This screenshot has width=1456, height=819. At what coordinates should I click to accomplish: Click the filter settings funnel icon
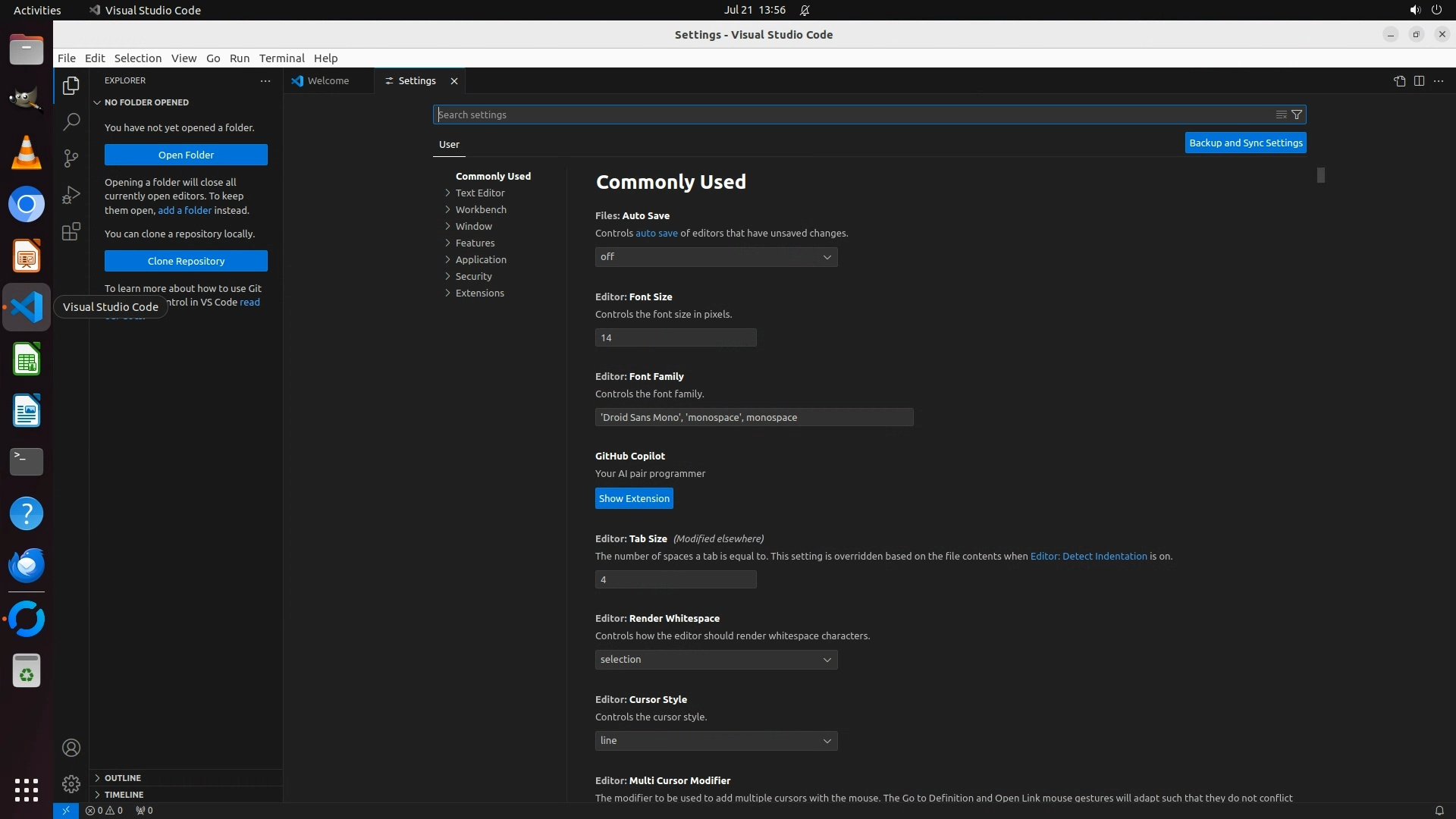(x=1297, y=115)
